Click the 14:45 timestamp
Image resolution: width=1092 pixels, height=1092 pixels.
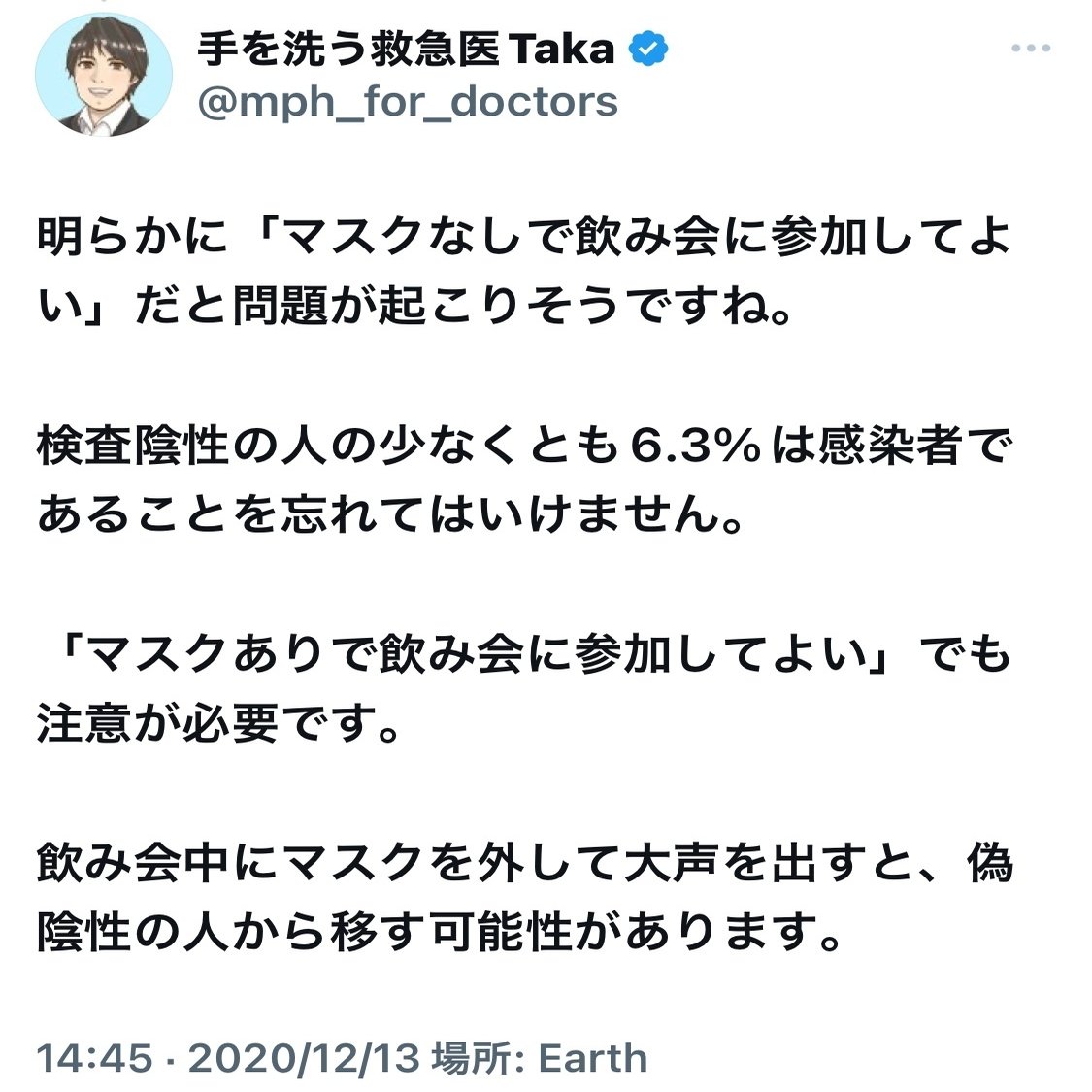pos(93,1059)
